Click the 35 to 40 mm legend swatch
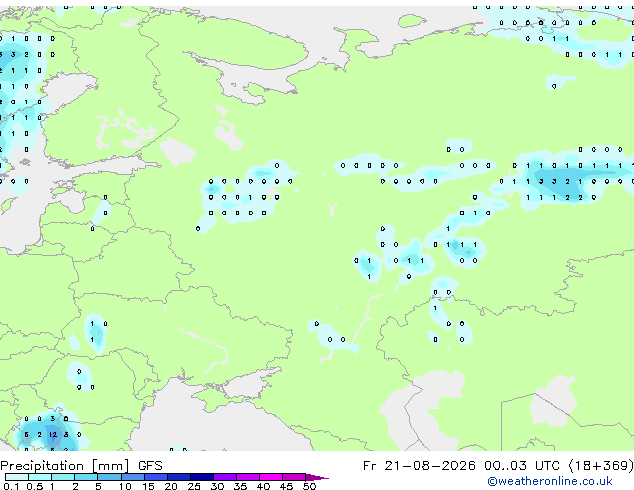The image size is (634, 490). point(248,477)
